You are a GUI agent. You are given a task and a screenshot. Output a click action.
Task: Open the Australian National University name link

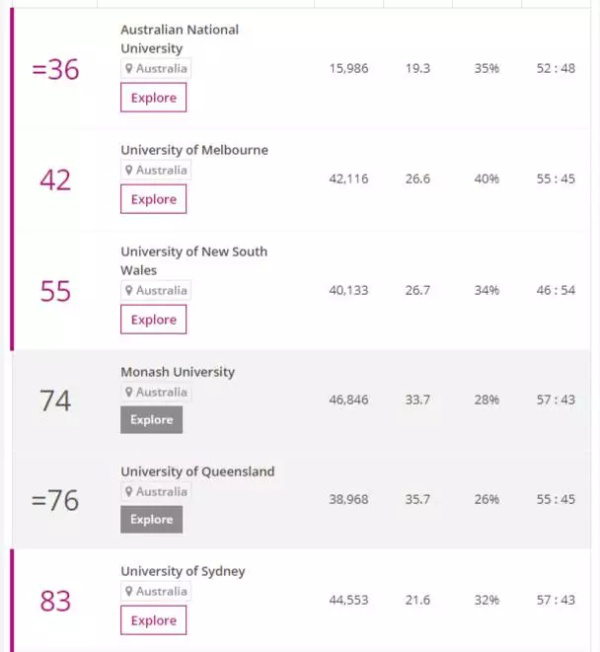[180, 39]
